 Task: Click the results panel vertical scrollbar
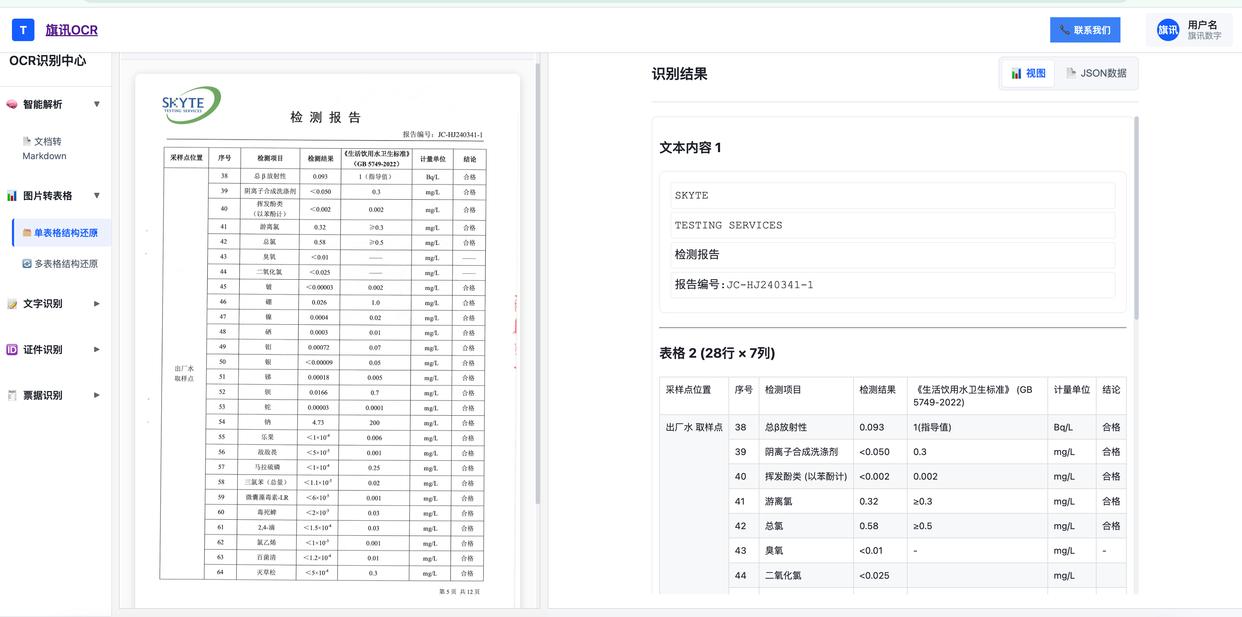[1135, 220]
